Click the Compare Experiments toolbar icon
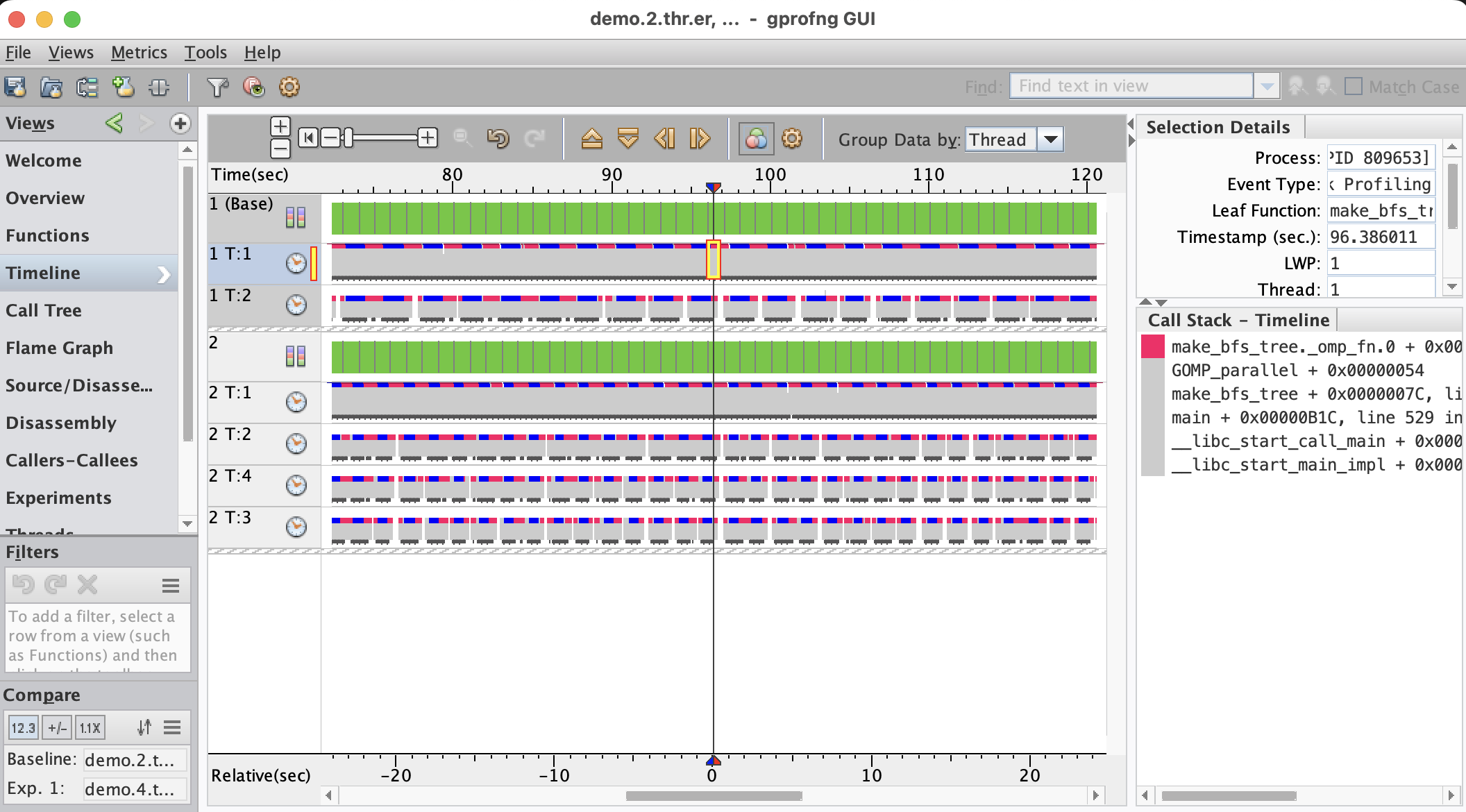This screenshot has height=812, width=1466. coord(87,87)
